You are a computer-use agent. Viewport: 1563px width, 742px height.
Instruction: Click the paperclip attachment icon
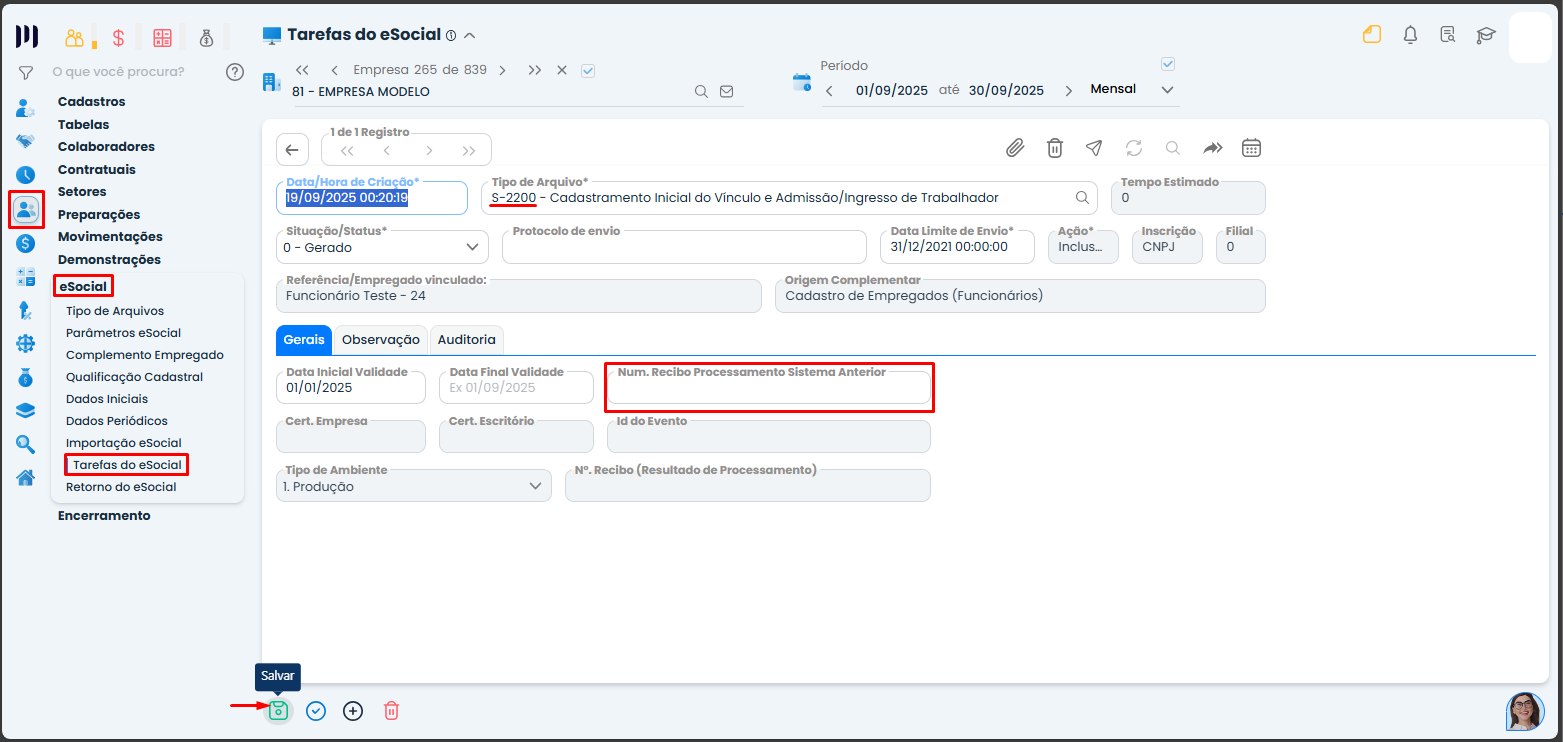click(1015, 148)
